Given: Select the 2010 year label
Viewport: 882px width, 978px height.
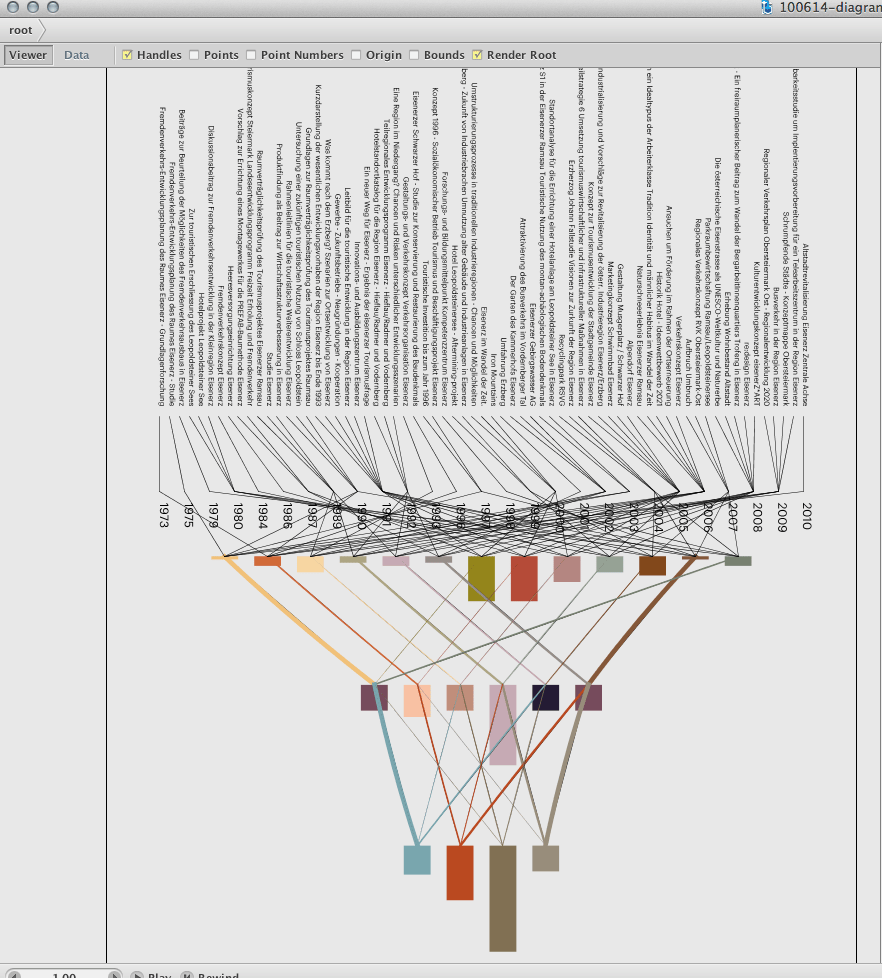Looking at the screenshot, I should [807, 516].
